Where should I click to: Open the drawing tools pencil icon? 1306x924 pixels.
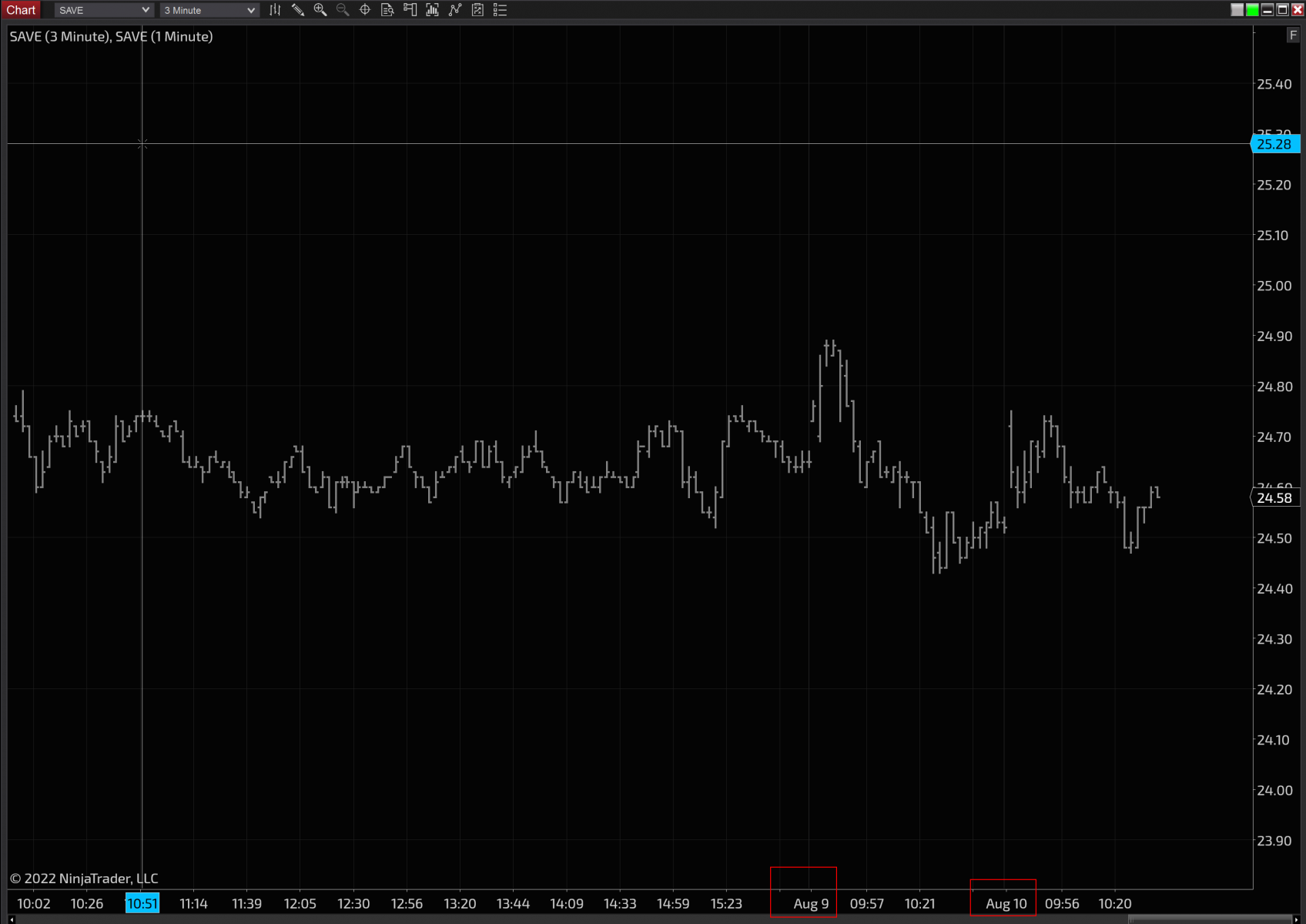[298, 10]
